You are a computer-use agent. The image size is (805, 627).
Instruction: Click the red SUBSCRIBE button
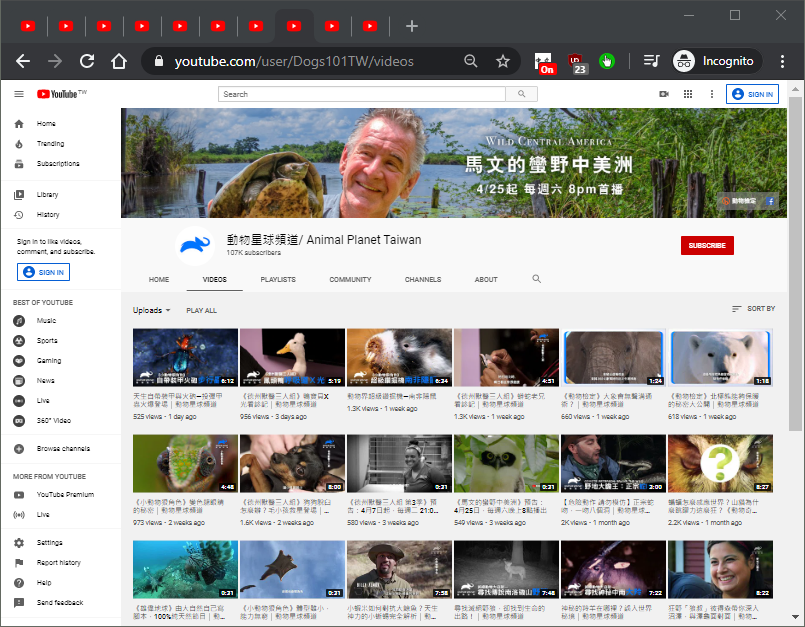(707, 245)
